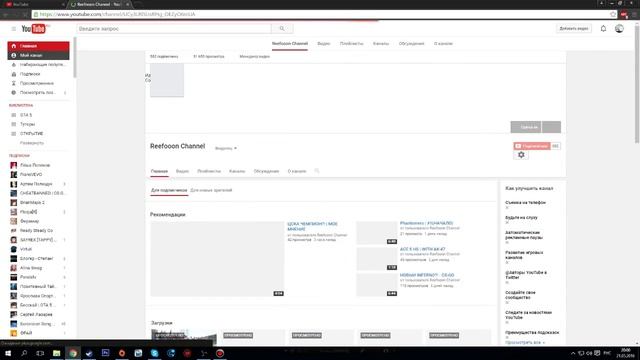Open the large featured video thumbnail
The height and width of the screenshot is (360, 640).
click(x=217, y=259)
